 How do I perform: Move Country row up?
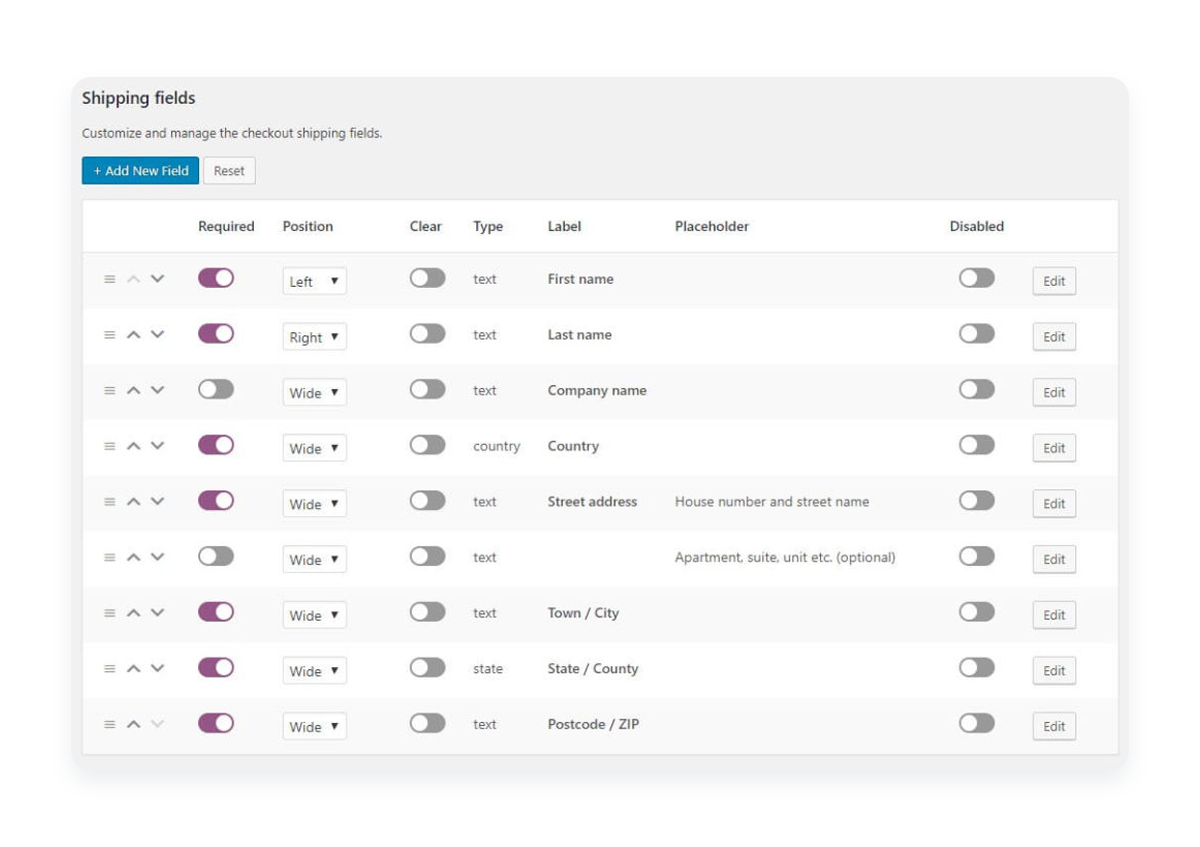(134, 446)
